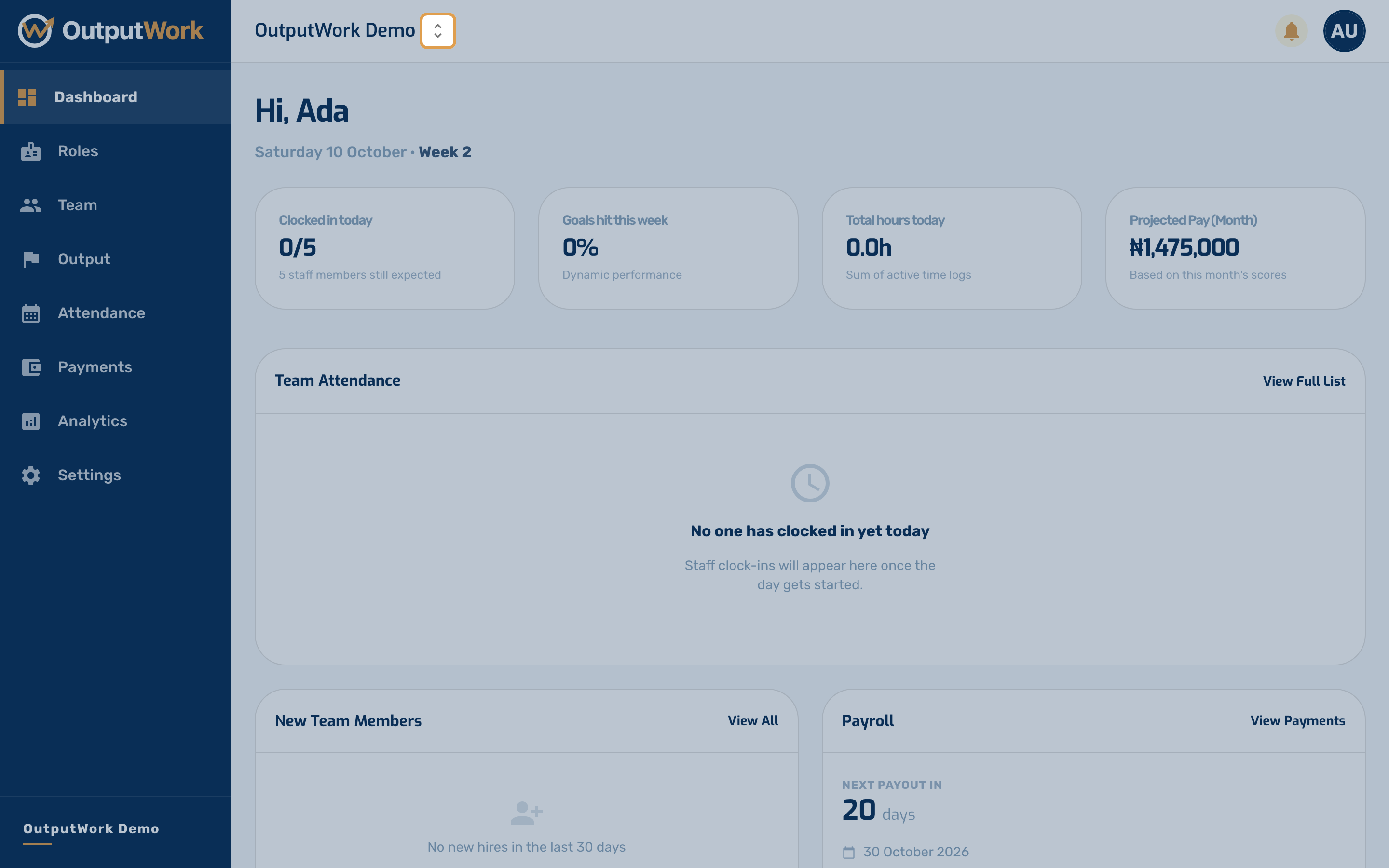Click the ₦1,475,000 value
This screenshot has height=868, width=1389.
point(1184,248)
